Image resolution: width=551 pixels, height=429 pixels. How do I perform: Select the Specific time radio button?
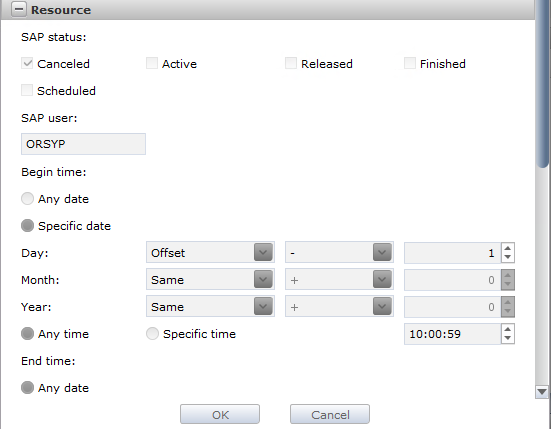(153, 334)
